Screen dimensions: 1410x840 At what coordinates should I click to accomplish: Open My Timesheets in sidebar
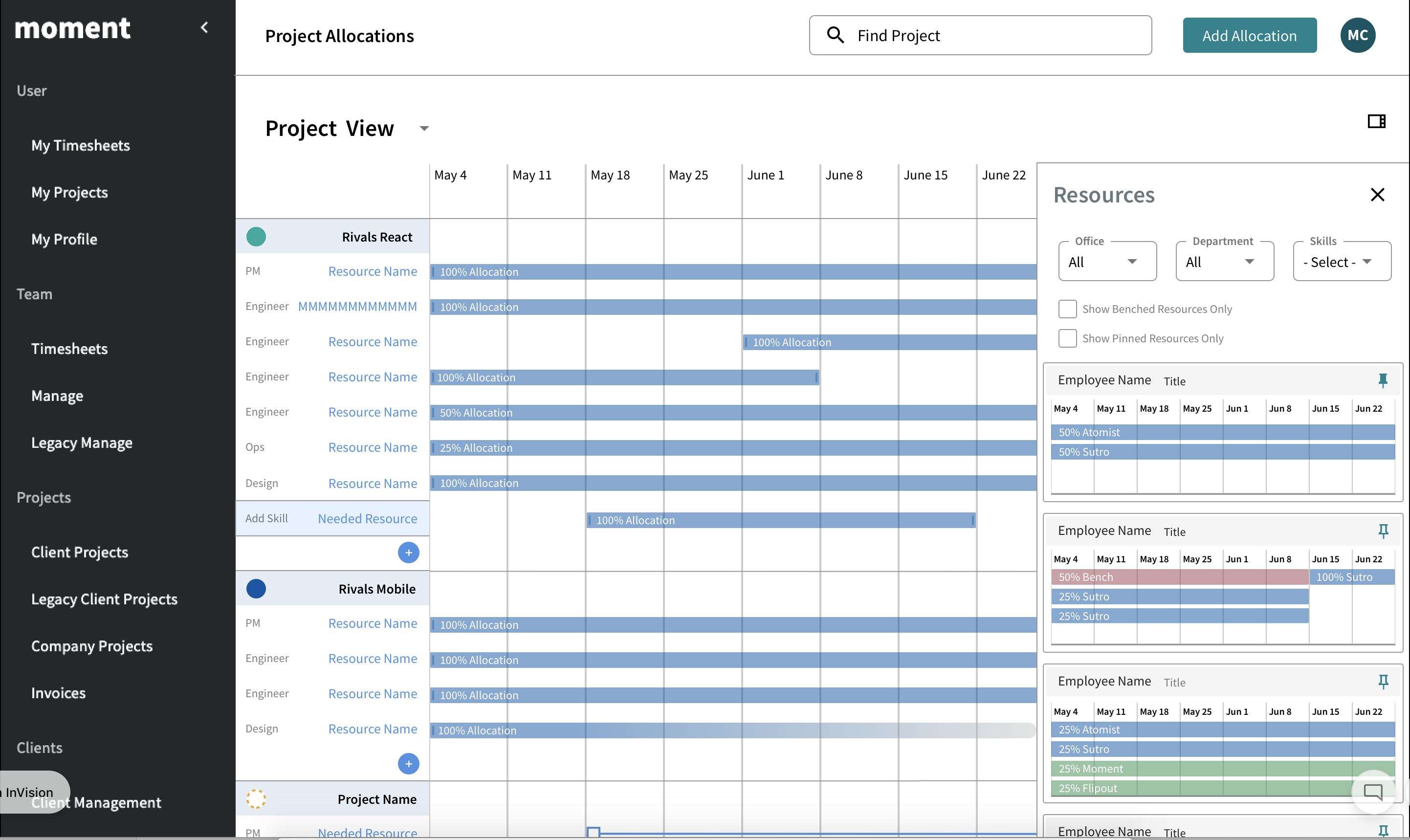coord(80,146)
